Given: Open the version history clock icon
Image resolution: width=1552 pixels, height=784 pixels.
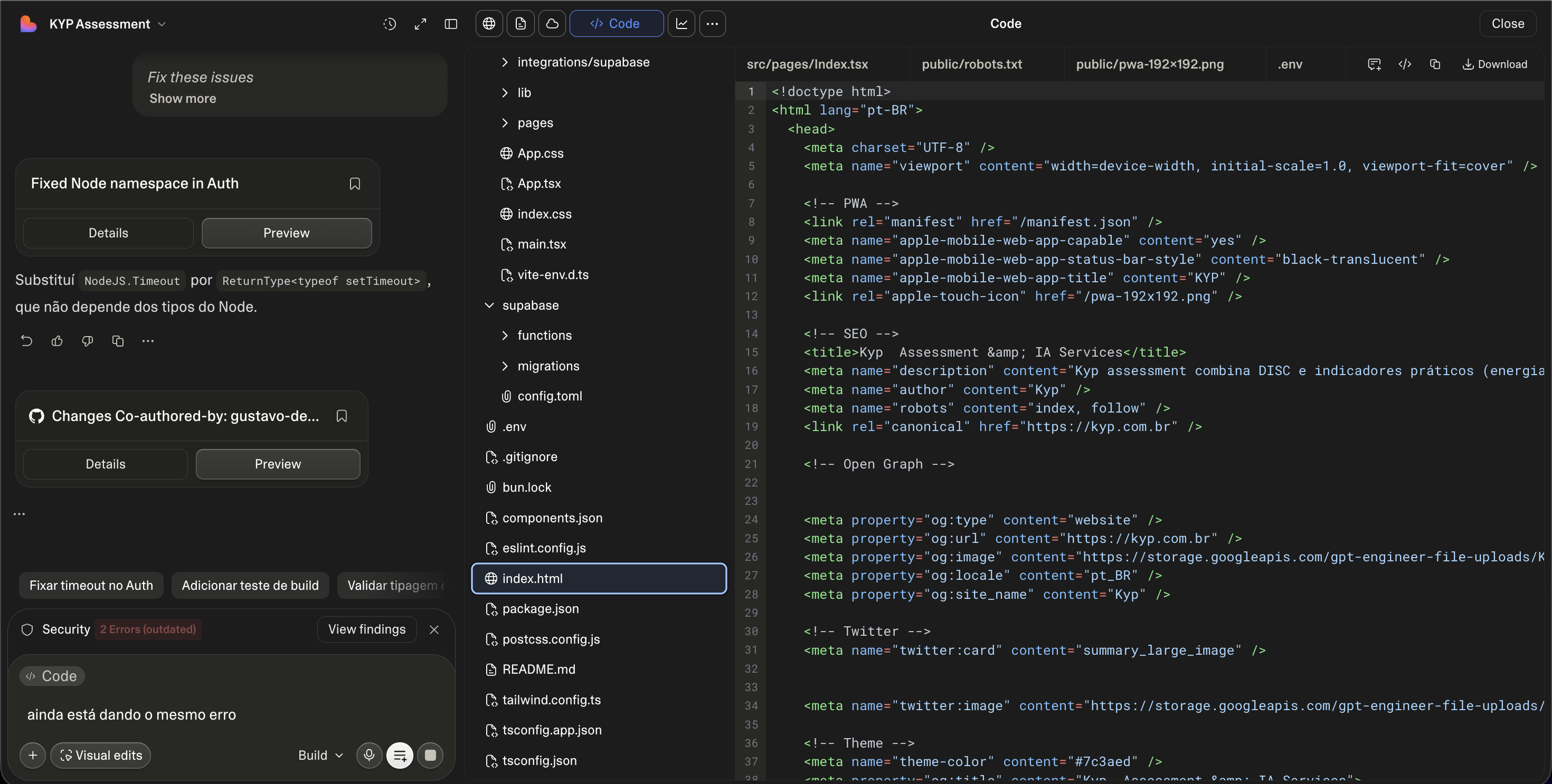Looking at the screenshot, I should click(x=390, y=24).
